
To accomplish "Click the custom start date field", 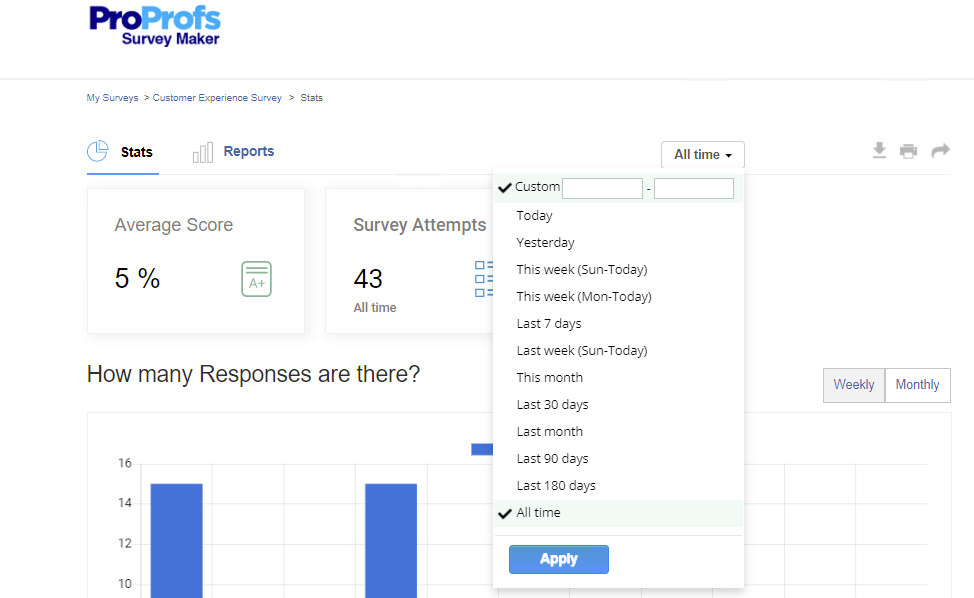I will tap(602, 188).
